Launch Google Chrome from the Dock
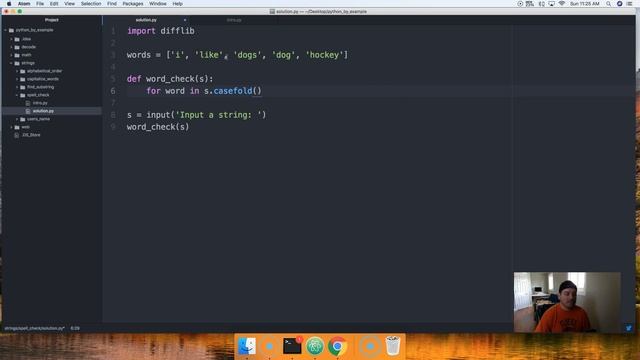This screenshot has height=360, width=640. pyautogui.click(x=337, y=346)
